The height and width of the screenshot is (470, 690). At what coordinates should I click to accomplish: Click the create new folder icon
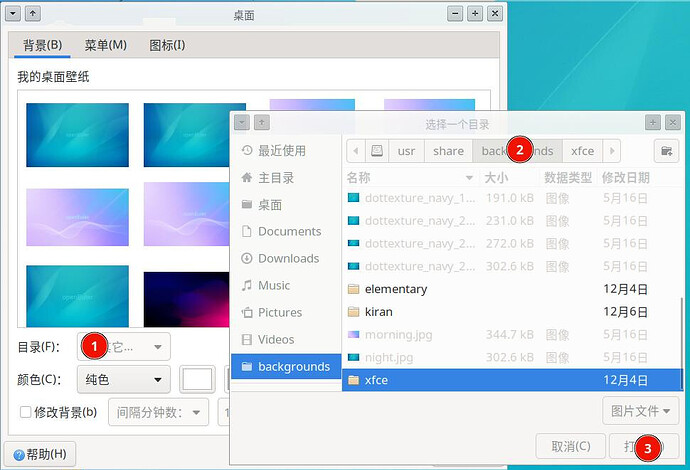pos(665,151)
